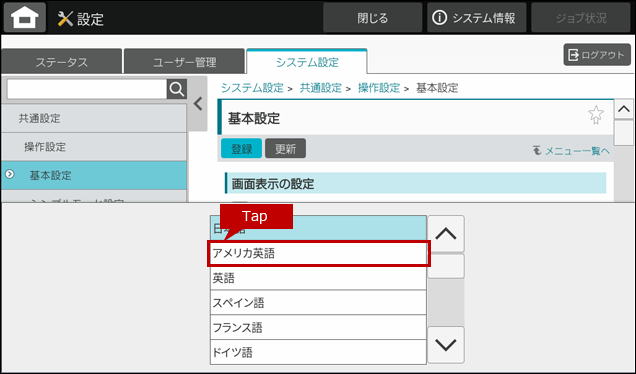
Task: Collapse the left sidebar with the arrow
Action: 198,104
